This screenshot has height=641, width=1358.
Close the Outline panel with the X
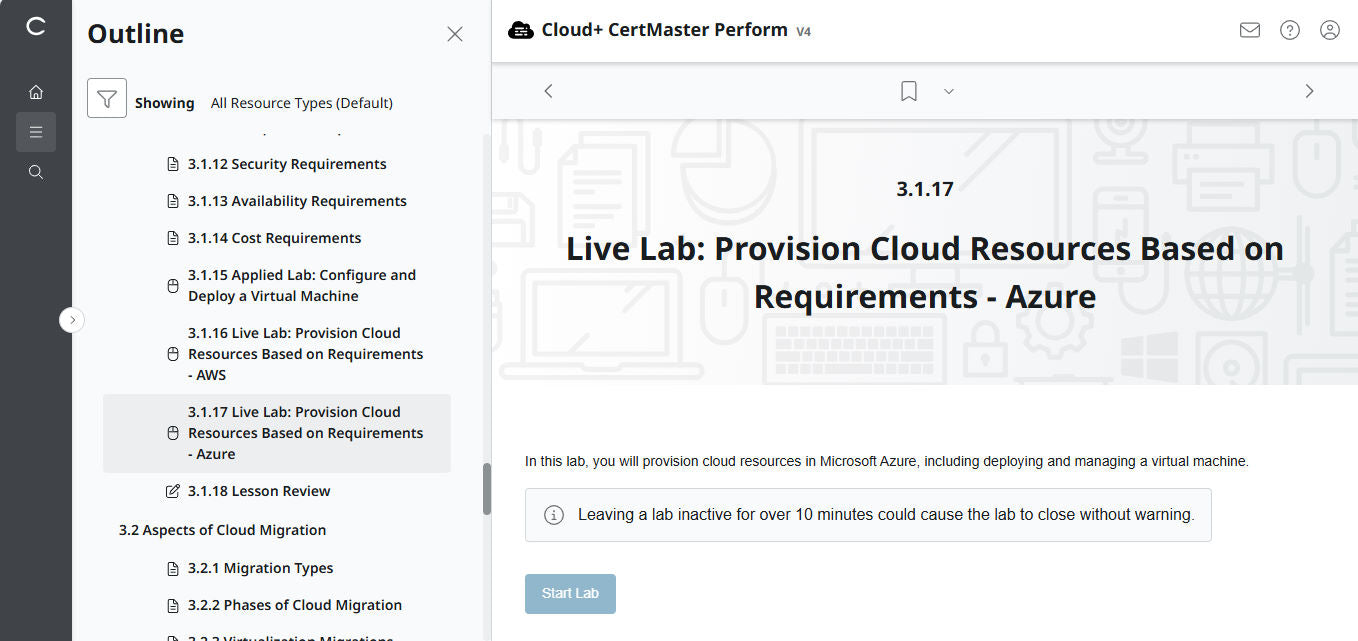455,33
